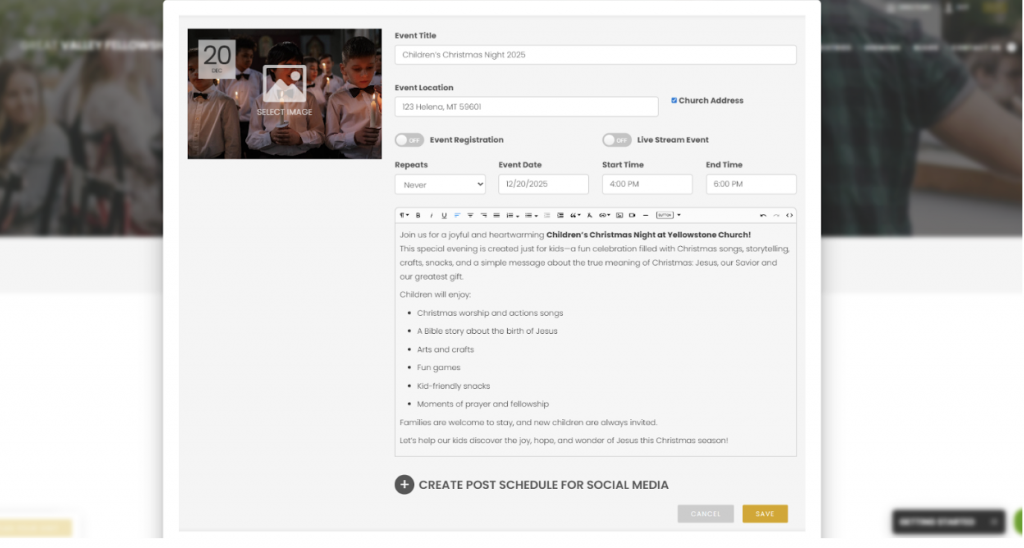1024x548 pixels.
Task: Apply italic formatting in the editor
Action: (431, 215)
